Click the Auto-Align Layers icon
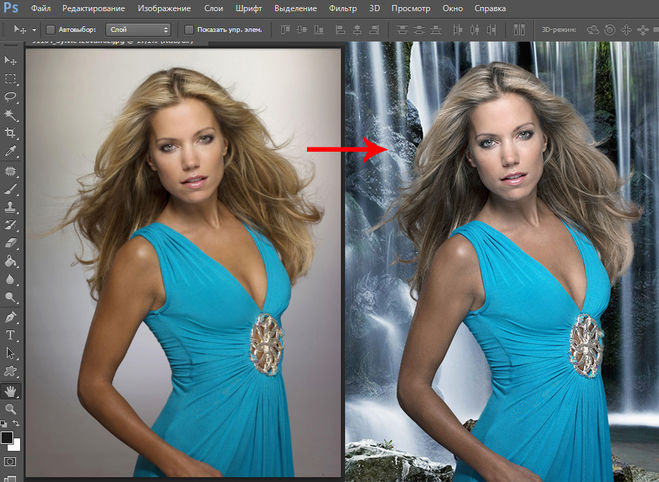This screenshot has height=482, width=659. [x=519, y=30]
